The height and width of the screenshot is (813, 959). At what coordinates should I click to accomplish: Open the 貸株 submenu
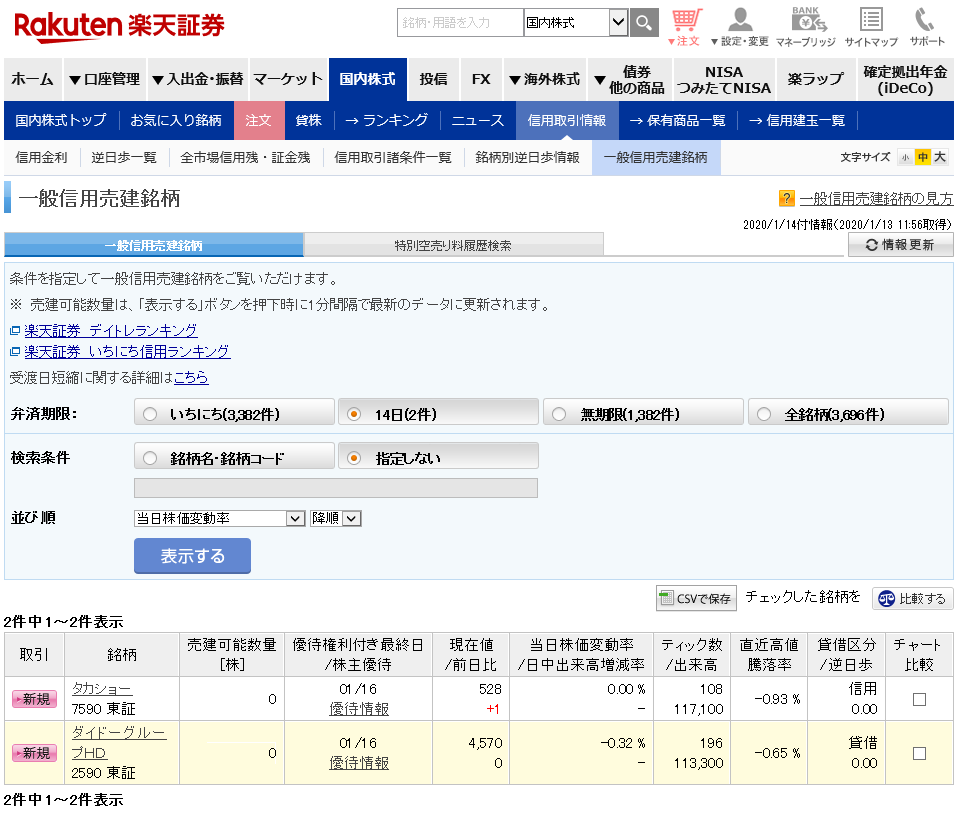click(x=308, y=121)
